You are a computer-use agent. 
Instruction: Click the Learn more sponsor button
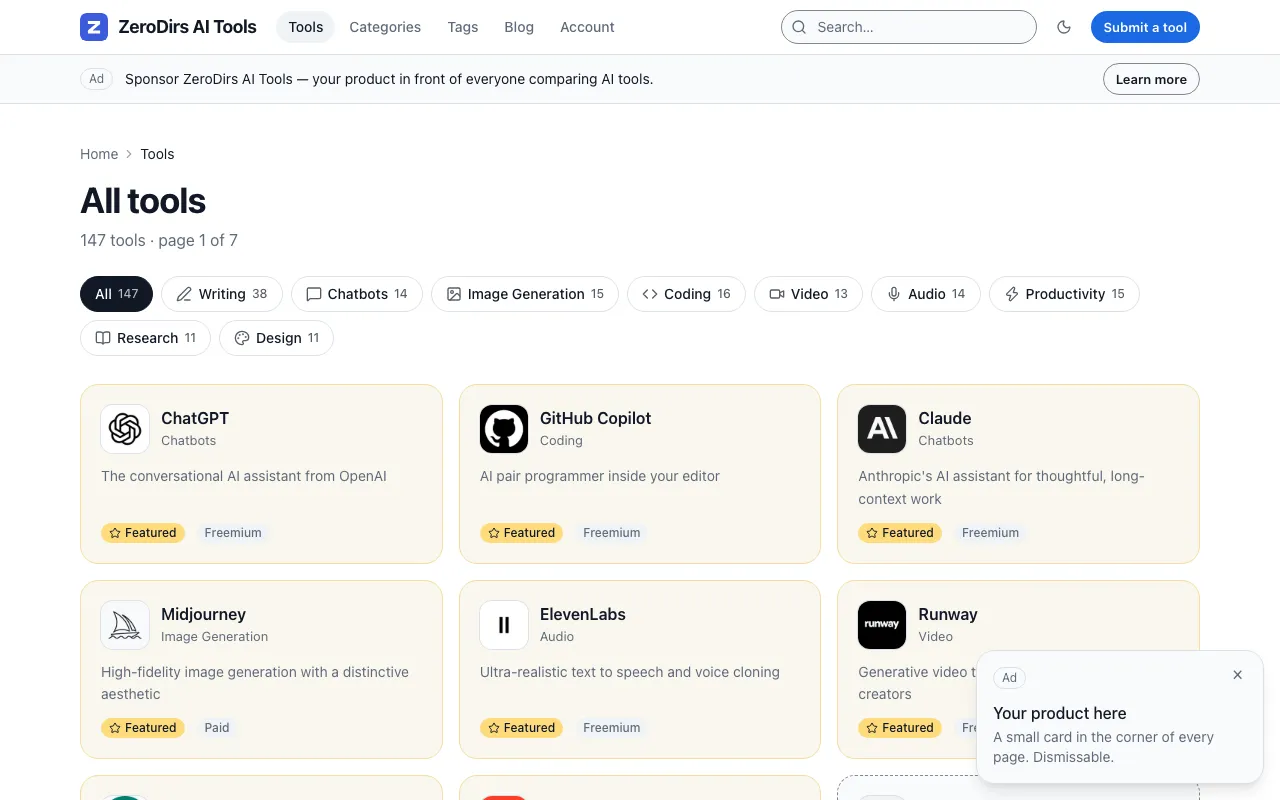point(1151,79)
